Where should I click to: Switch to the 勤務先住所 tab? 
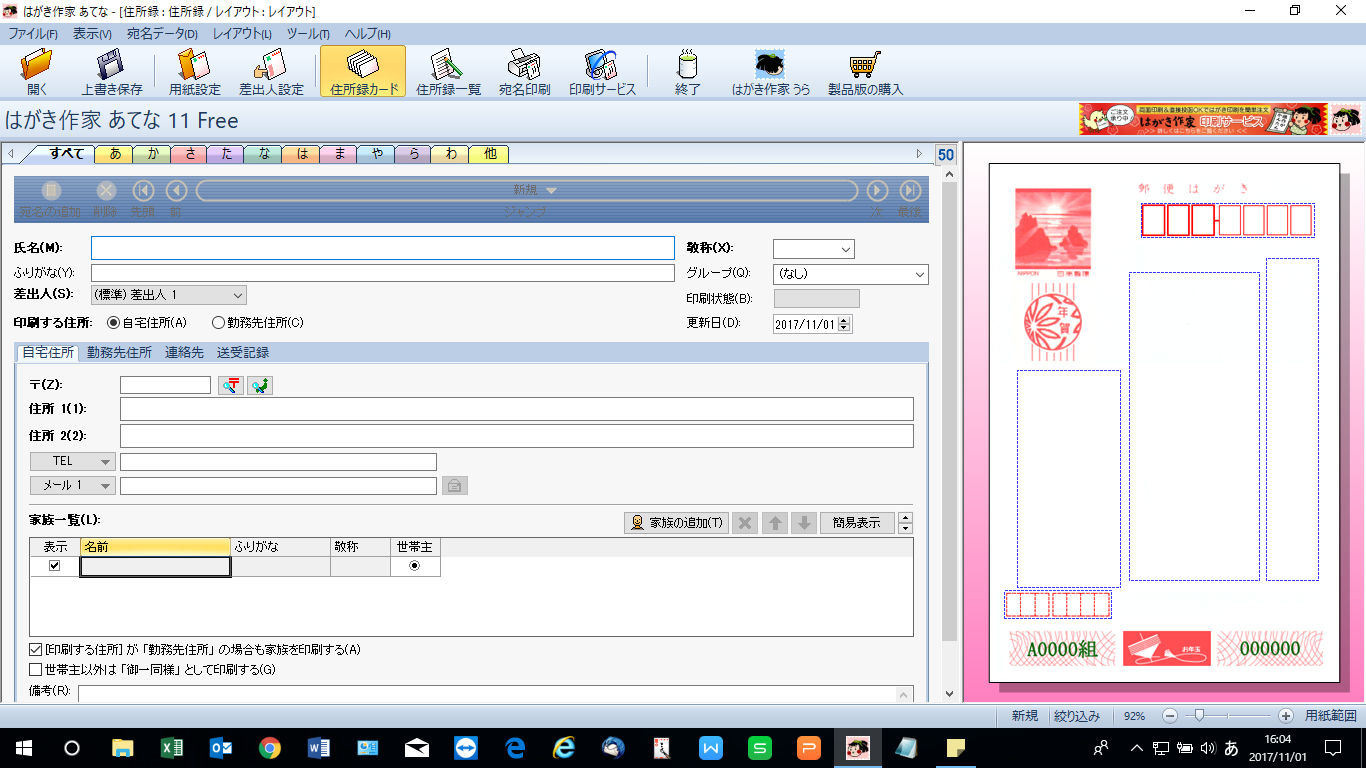tap(119, 353)
